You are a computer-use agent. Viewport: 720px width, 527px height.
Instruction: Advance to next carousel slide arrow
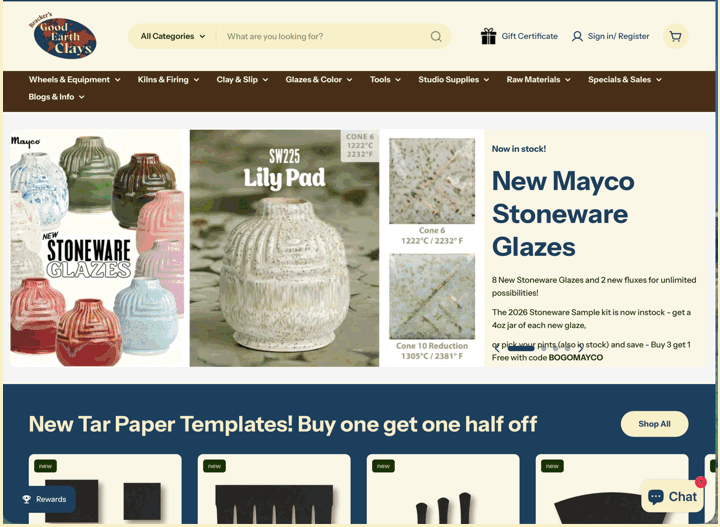580,348
